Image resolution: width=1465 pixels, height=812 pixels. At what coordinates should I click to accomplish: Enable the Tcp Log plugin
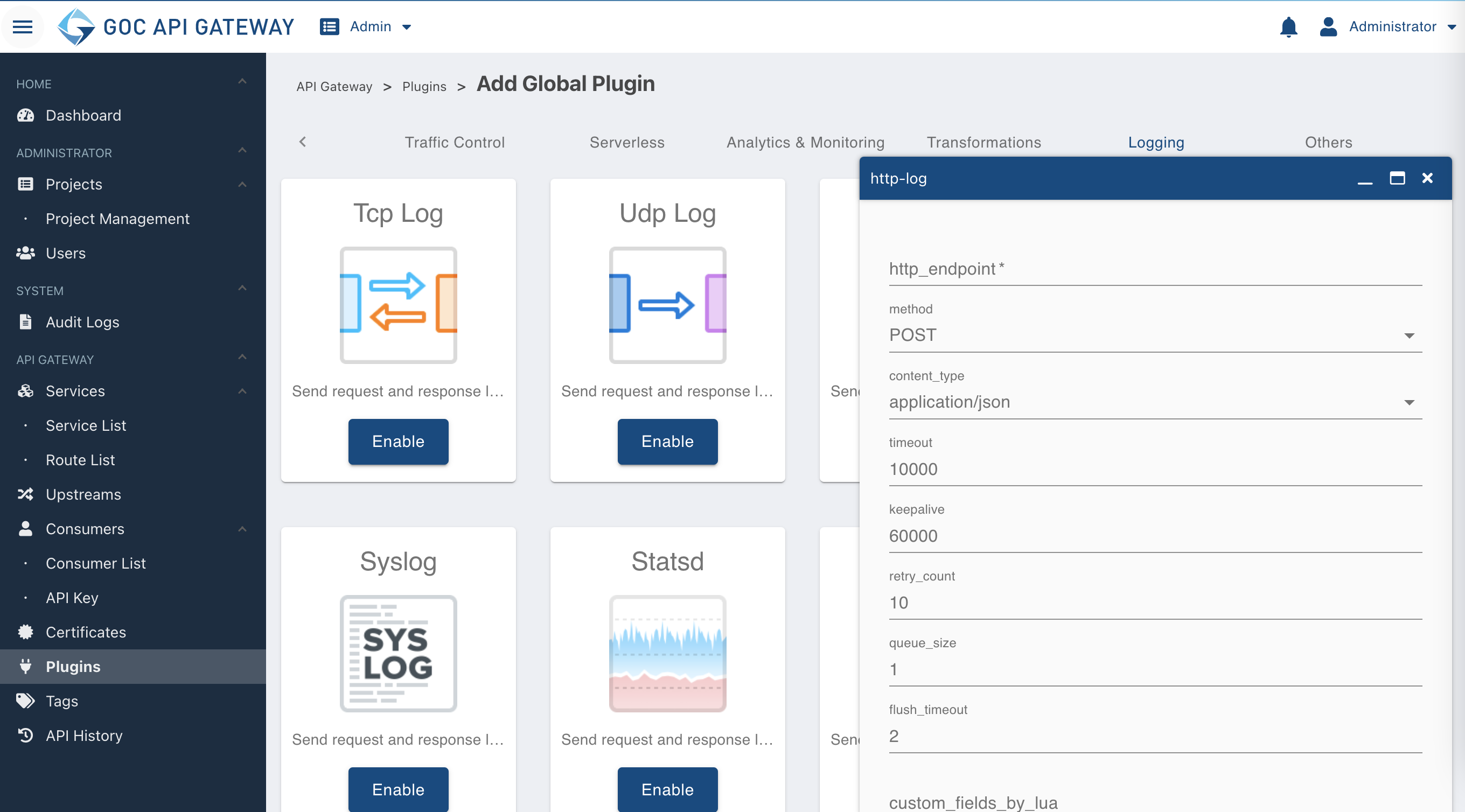pos(398,441)
